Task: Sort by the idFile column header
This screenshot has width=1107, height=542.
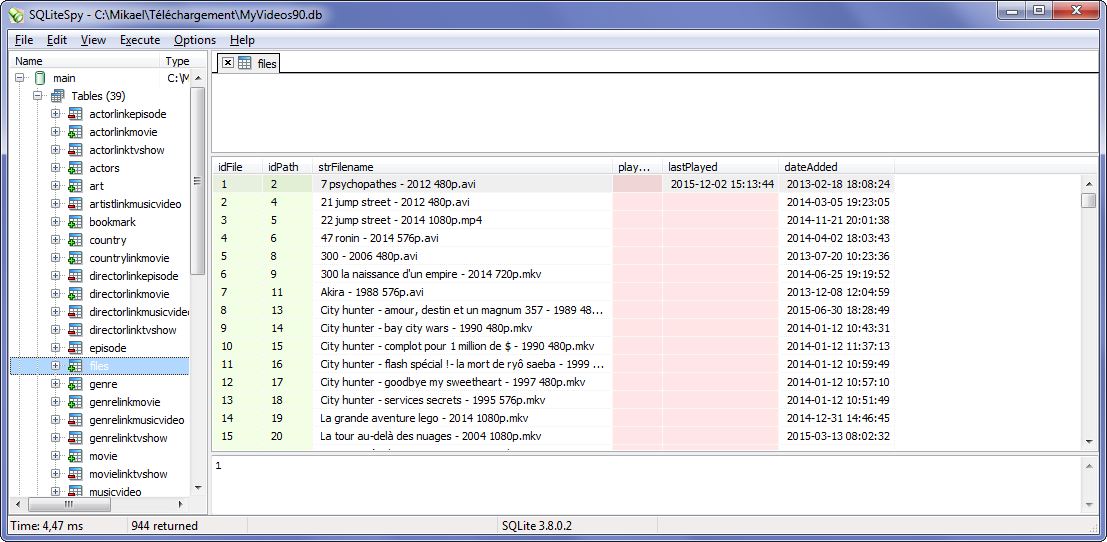Action: pos(237,167)
